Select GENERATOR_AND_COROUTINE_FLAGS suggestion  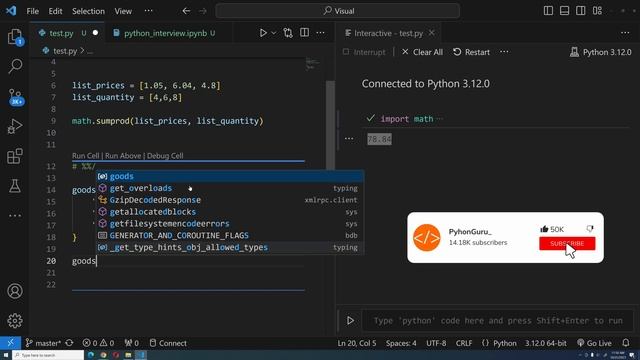pyautogui.click(x=230, y=236)
